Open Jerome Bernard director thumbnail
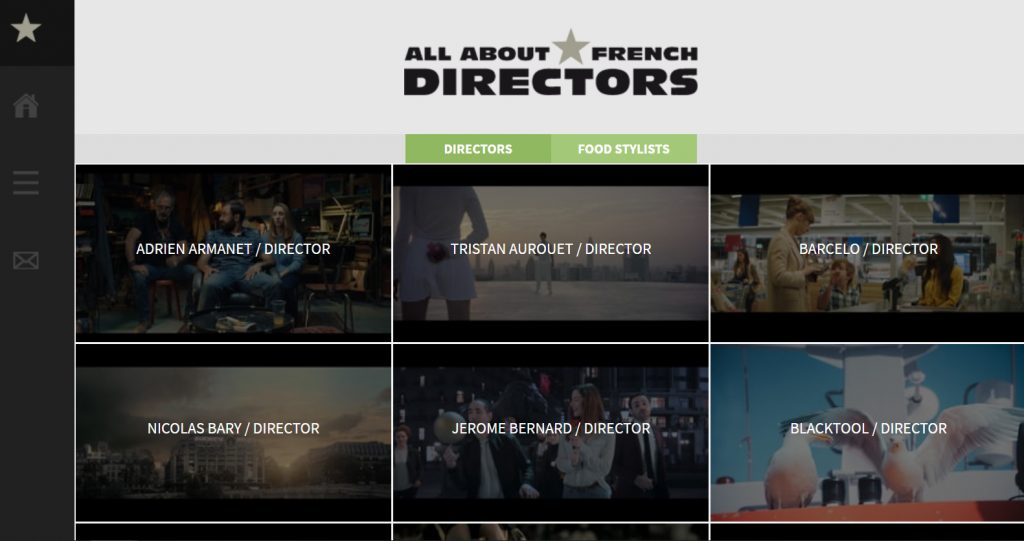 coord(551,433)
